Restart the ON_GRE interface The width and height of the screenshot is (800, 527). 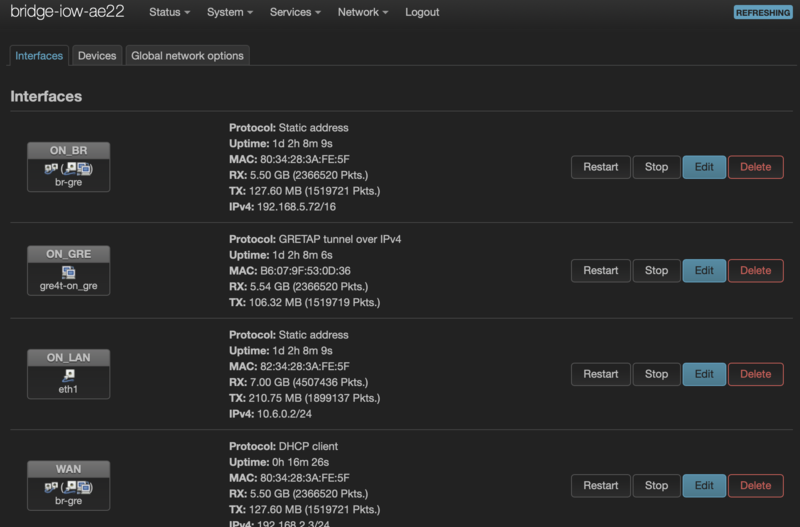[x=601, y=270]
